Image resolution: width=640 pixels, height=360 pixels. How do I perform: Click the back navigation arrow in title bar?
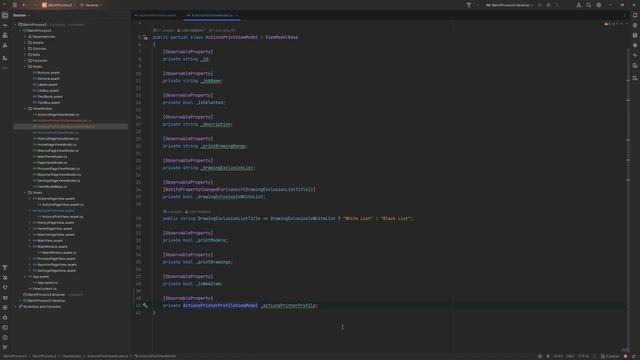(x=24, y=5)
